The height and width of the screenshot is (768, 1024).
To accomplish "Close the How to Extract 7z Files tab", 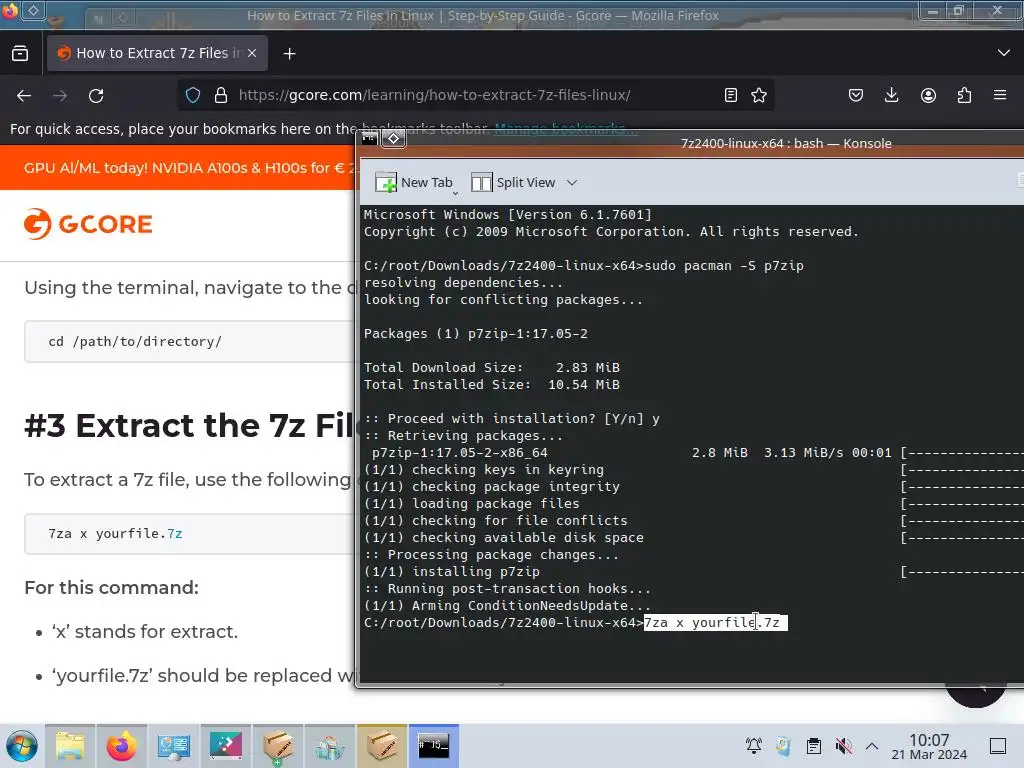I will [252, 53].
